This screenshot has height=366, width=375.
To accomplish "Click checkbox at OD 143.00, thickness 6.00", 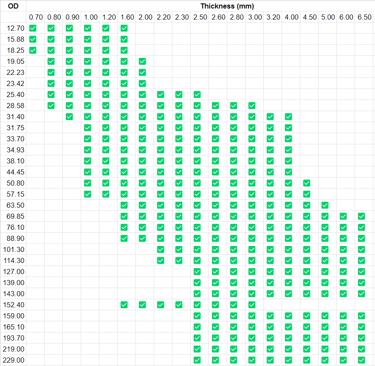I will tap(343, 294).
